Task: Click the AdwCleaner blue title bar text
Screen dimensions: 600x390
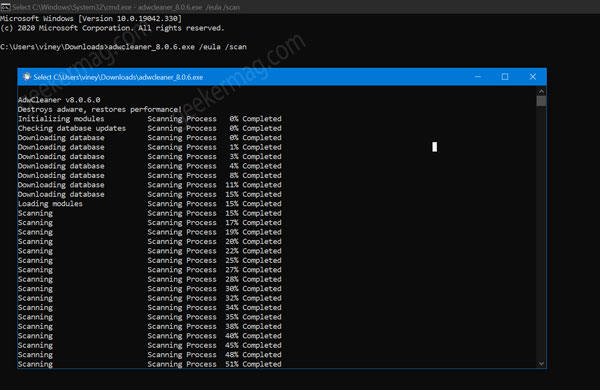Action: [x=118, y=77]
